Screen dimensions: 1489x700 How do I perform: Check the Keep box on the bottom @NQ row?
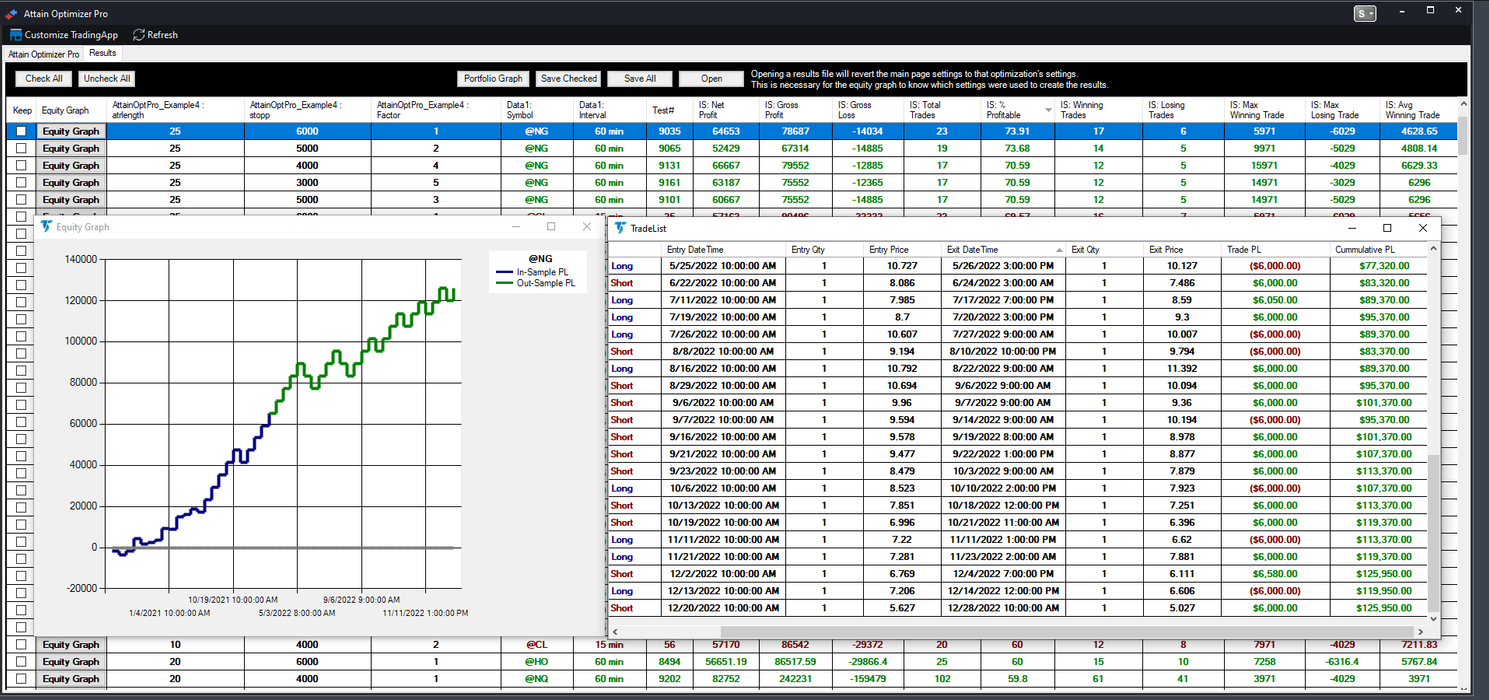pyautogui.click(x=21, y=678)
